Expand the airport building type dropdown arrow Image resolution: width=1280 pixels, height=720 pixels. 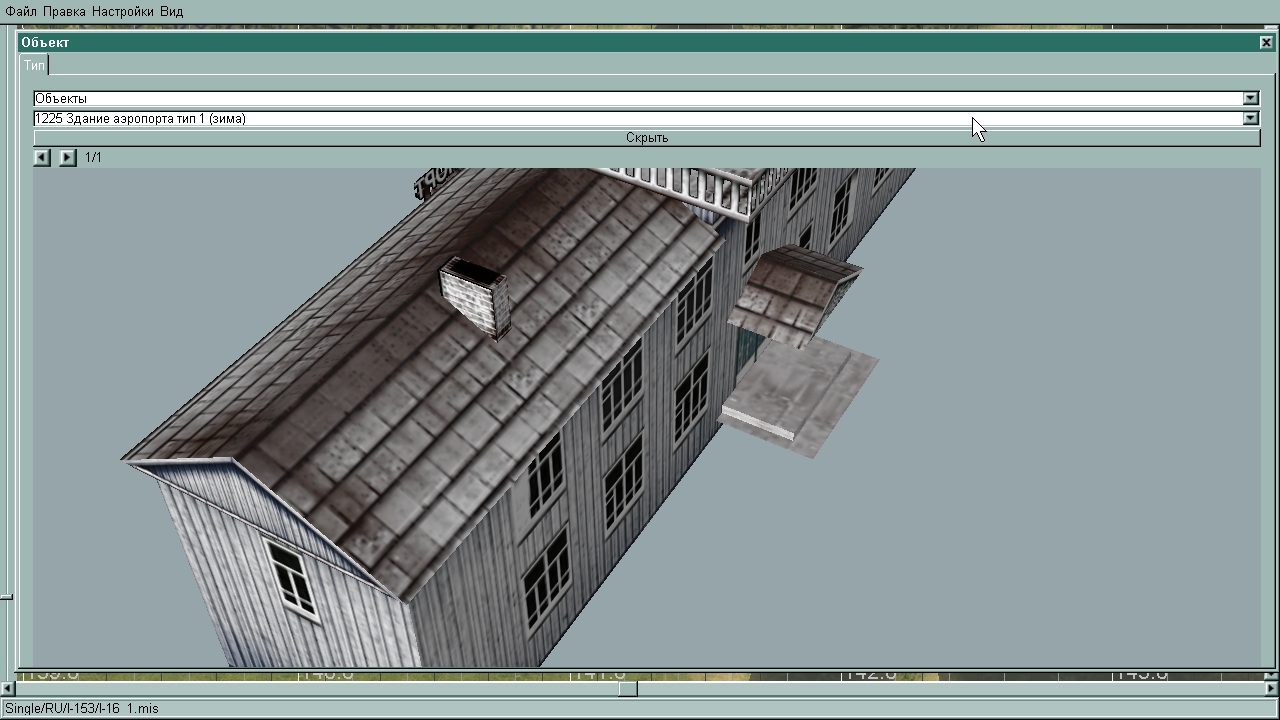tap(1250, 118)
